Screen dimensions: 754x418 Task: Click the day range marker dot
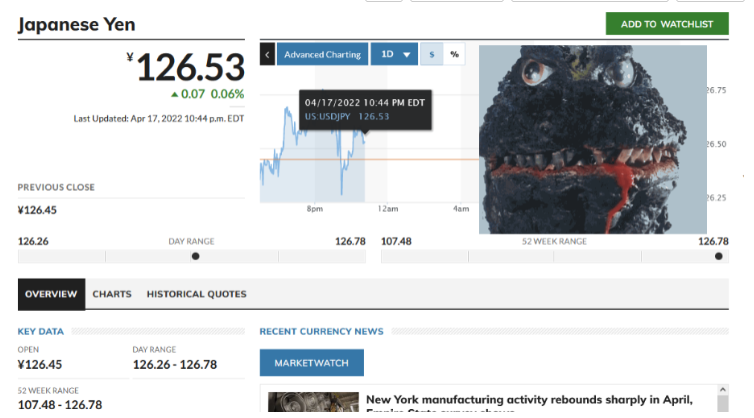point(195,256)
